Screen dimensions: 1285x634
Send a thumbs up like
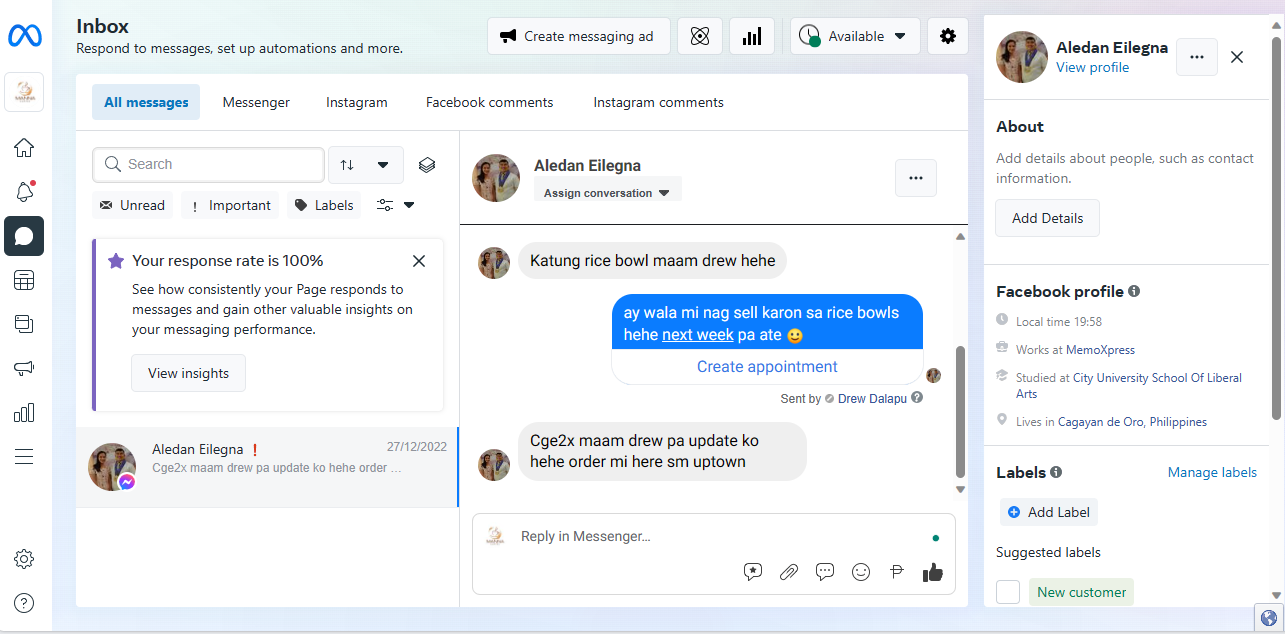pos(933,572)
